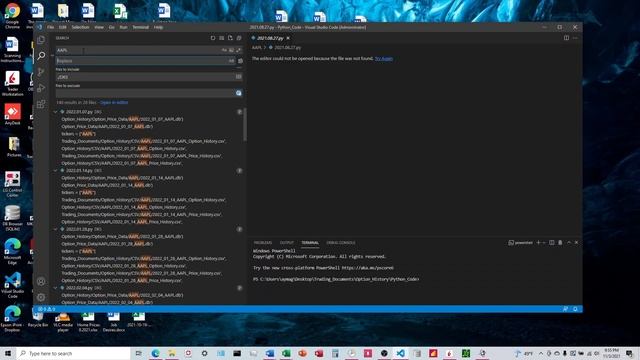The width and height of the screenshot is (640, 360).
Task: Click the Try Again link in the editor
Action: point(384,59)
